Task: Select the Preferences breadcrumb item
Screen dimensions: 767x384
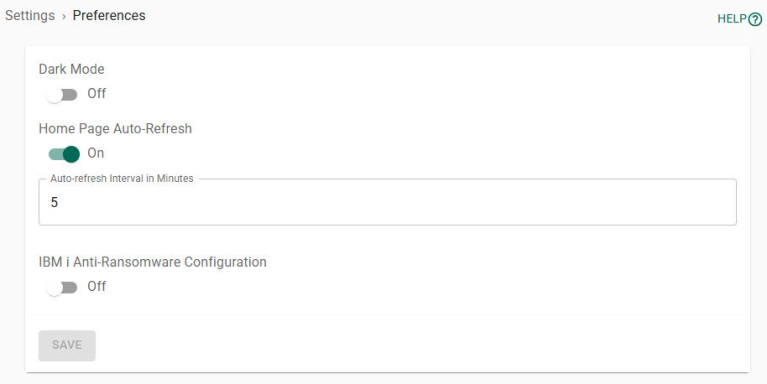Action: (x=109, y=16)
